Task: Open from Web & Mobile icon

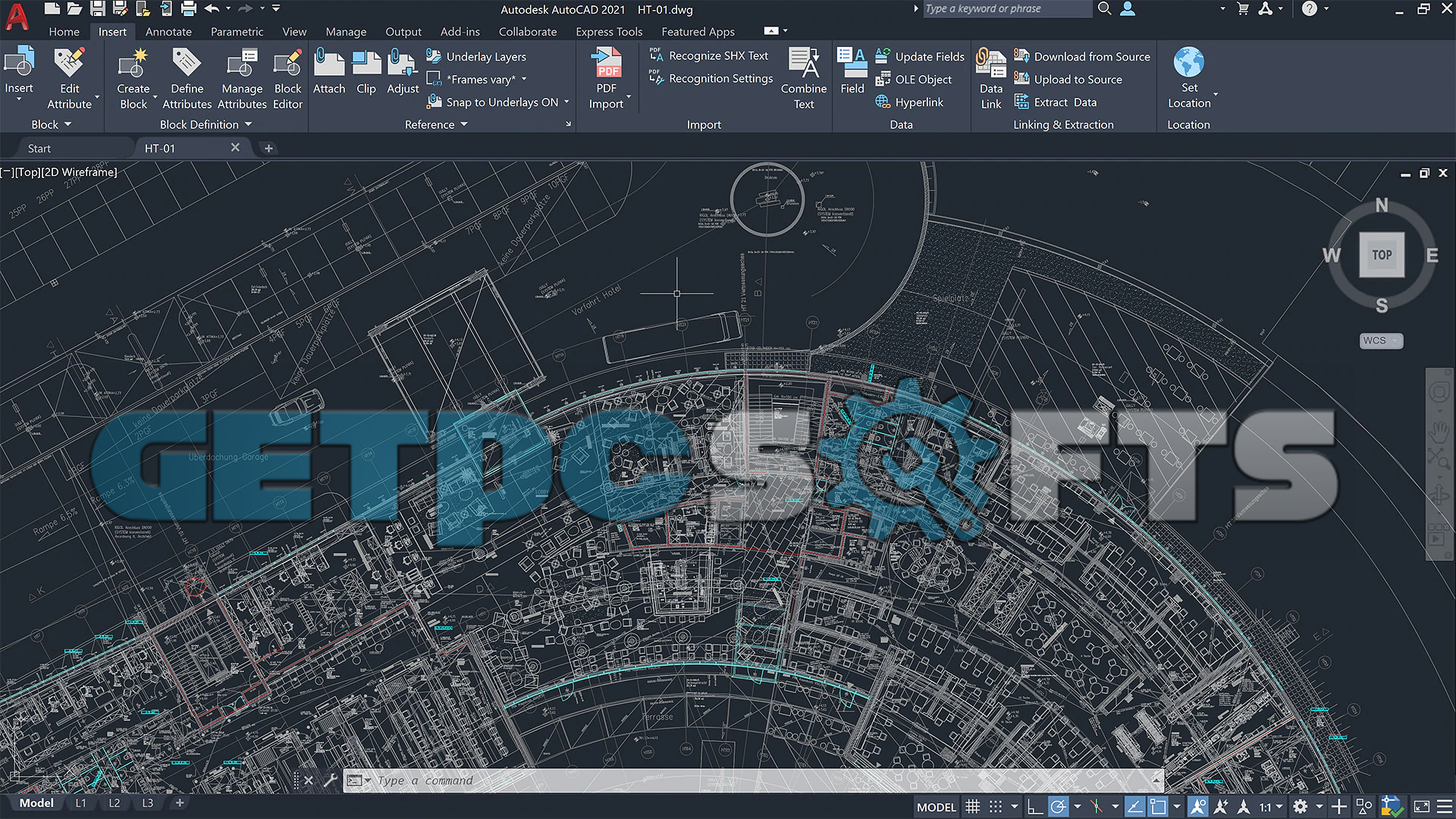Action: tap(143, 9)
